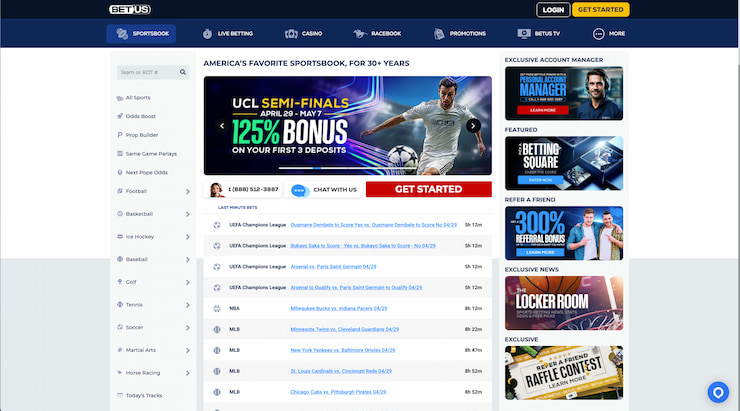
Task: Click the yellow Get Started button in header
Action: point(601,9)
